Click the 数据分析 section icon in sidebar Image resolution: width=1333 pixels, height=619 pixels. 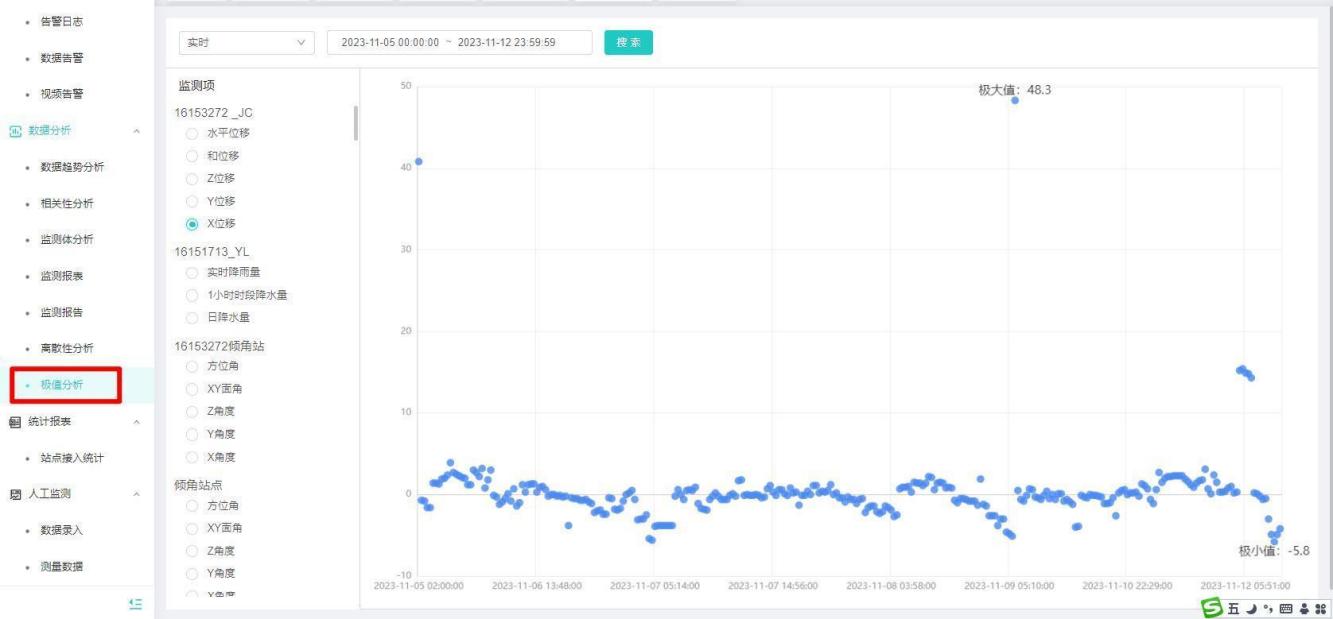15,130
